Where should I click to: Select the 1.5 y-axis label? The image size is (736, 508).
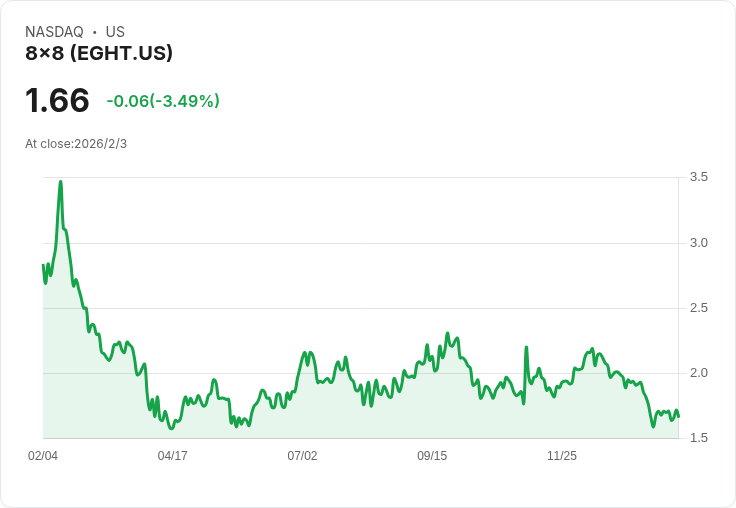tap(699, 438)
